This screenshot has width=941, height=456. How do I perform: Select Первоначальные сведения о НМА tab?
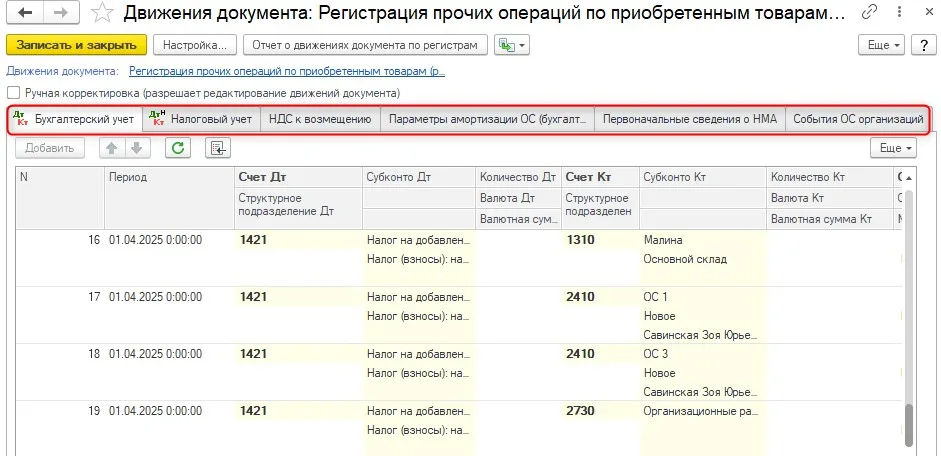tap(690, 119)
